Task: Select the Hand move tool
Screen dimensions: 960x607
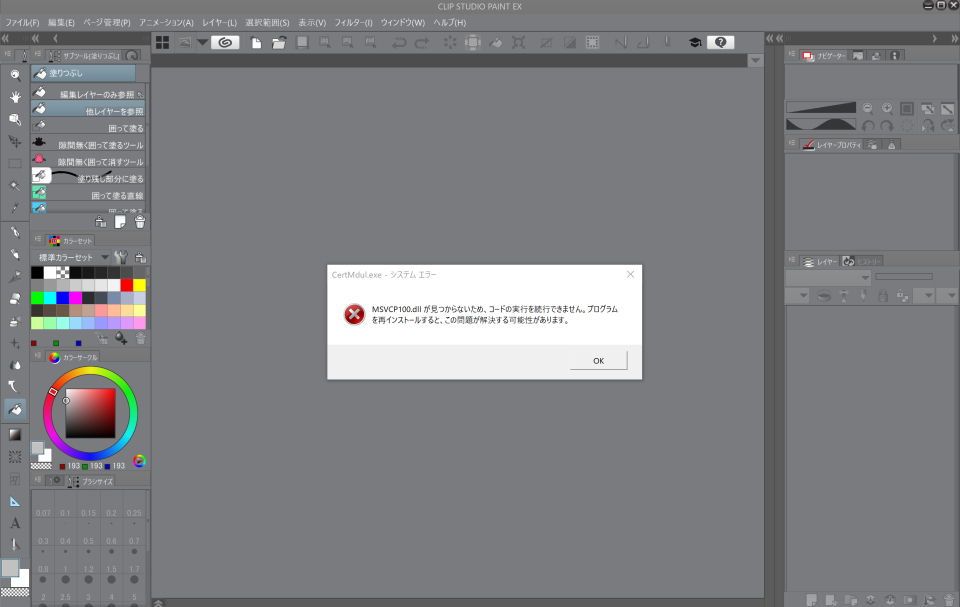Action: coord(15,97)
